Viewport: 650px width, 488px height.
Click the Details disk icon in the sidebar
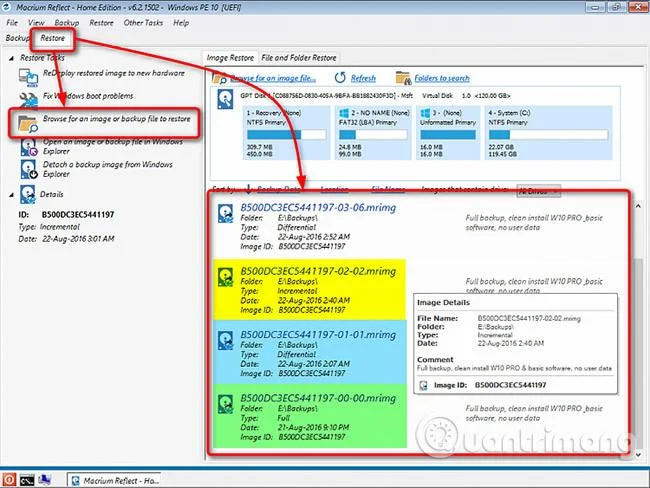[28, 194]
